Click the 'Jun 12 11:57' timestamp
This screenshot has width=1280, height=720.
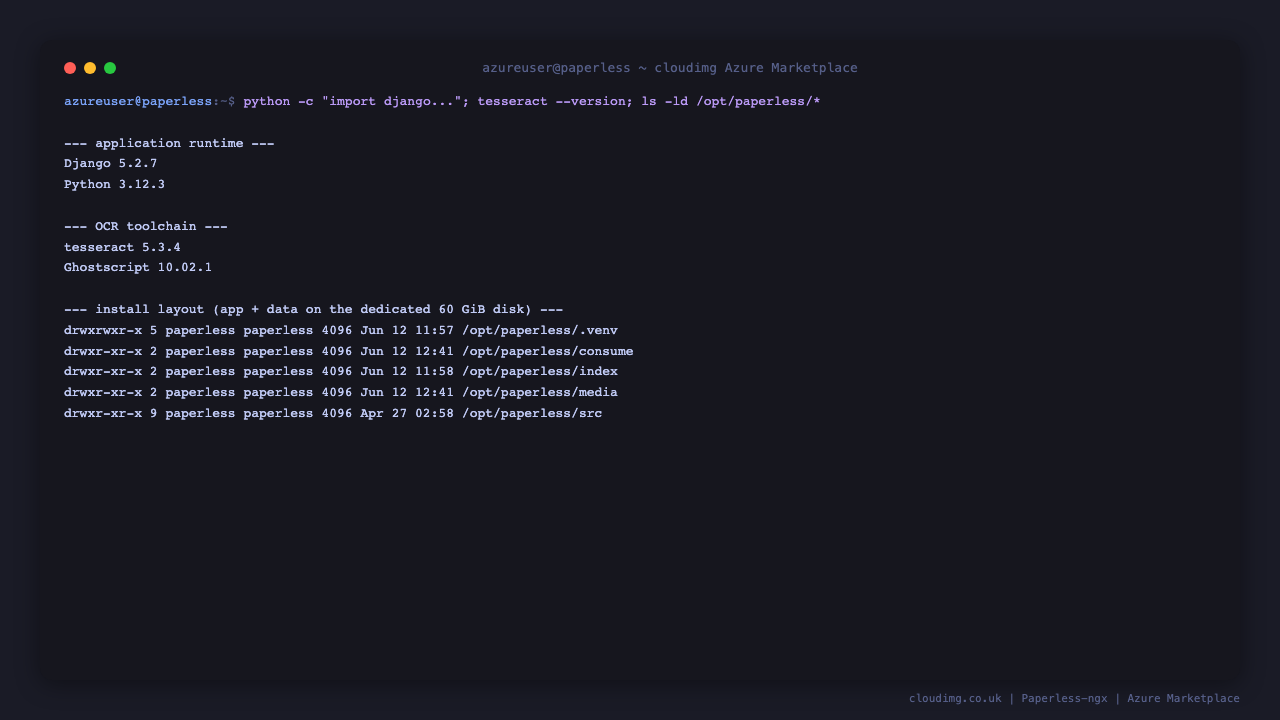point(407,330)
